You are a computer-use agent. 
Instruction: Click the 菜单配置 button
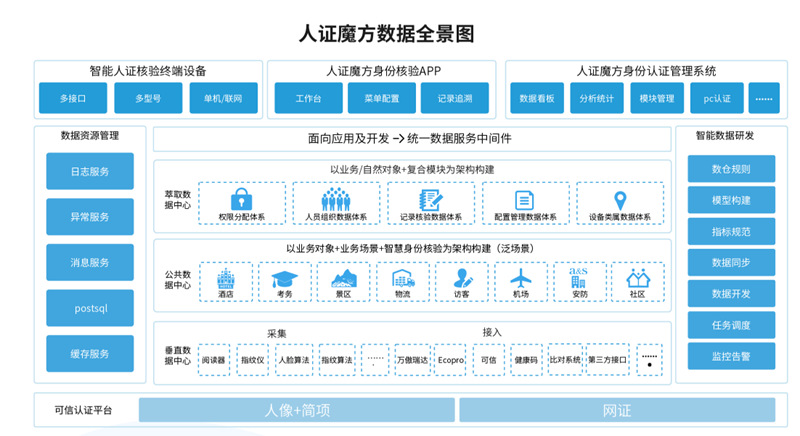(x=381, y=98)
